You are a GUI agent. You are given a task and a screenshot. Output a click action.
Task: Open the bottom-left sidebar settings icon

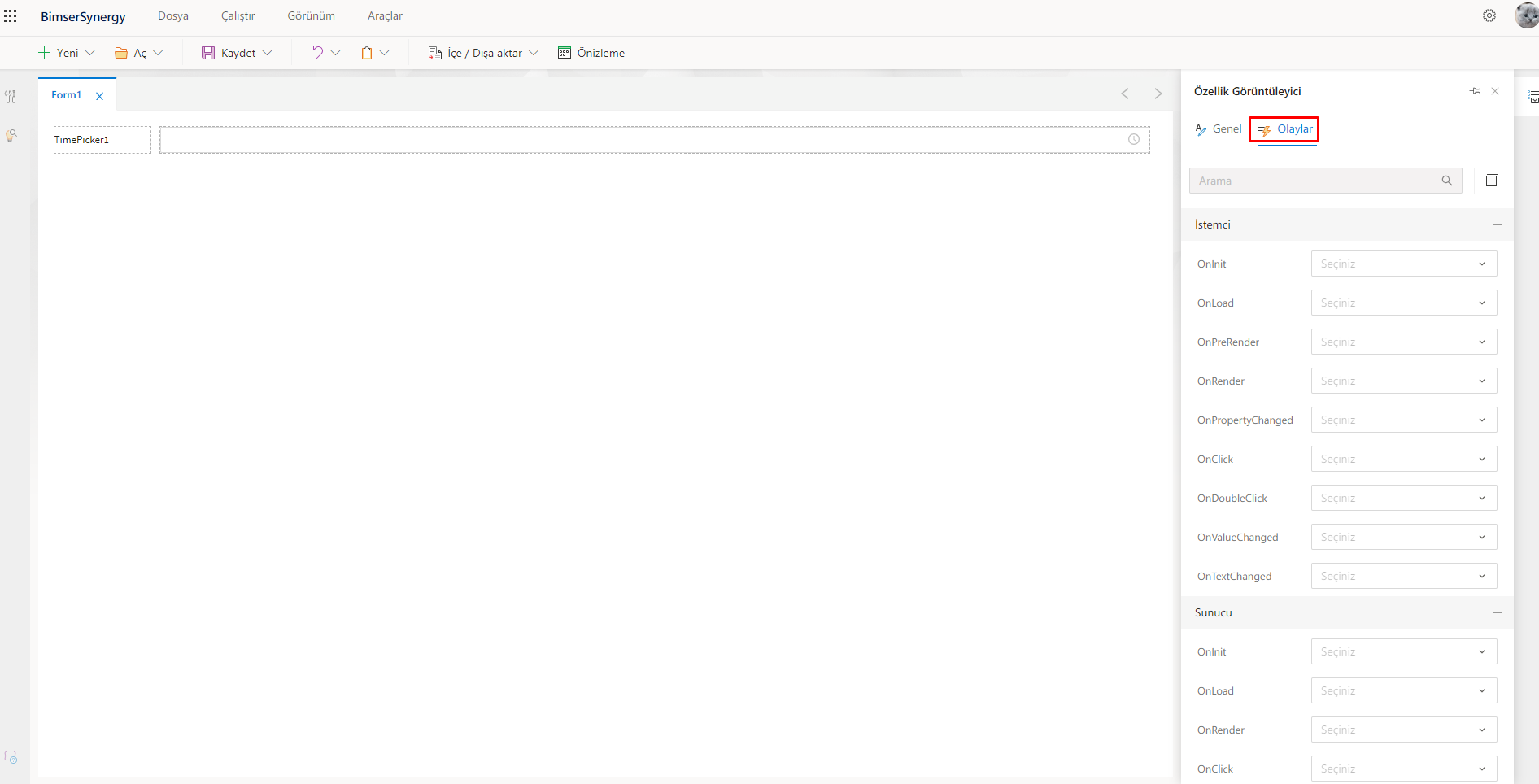click(x=11, y=757)
